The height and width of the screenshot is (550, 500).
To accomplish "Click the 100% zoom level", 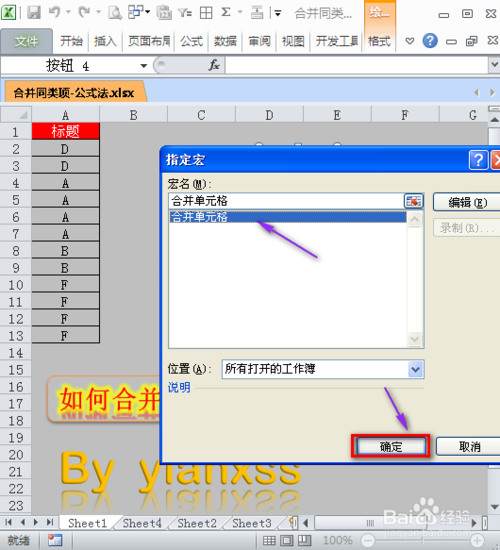I will point(338,540).
